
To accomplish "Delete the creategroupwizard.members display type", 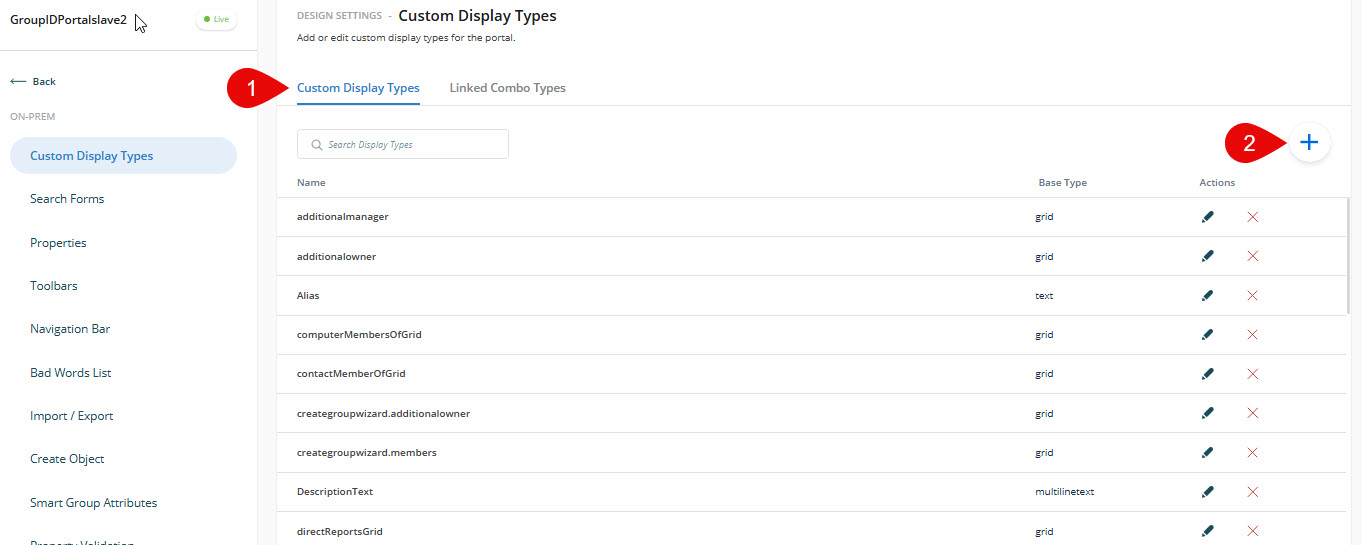I will coord(1252,453).
